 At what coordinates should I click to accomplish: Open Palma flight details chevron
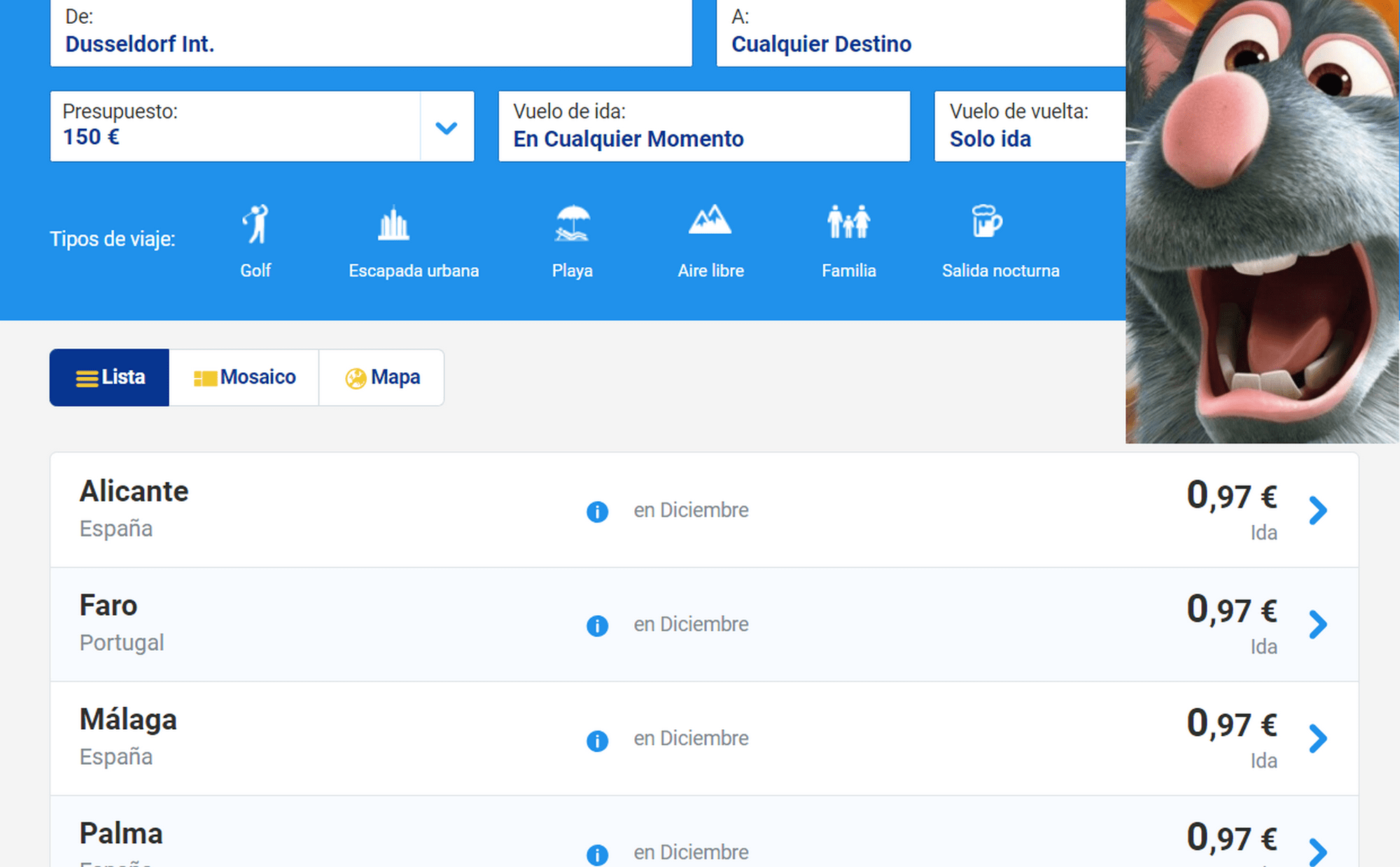[x=1318, y=852]
